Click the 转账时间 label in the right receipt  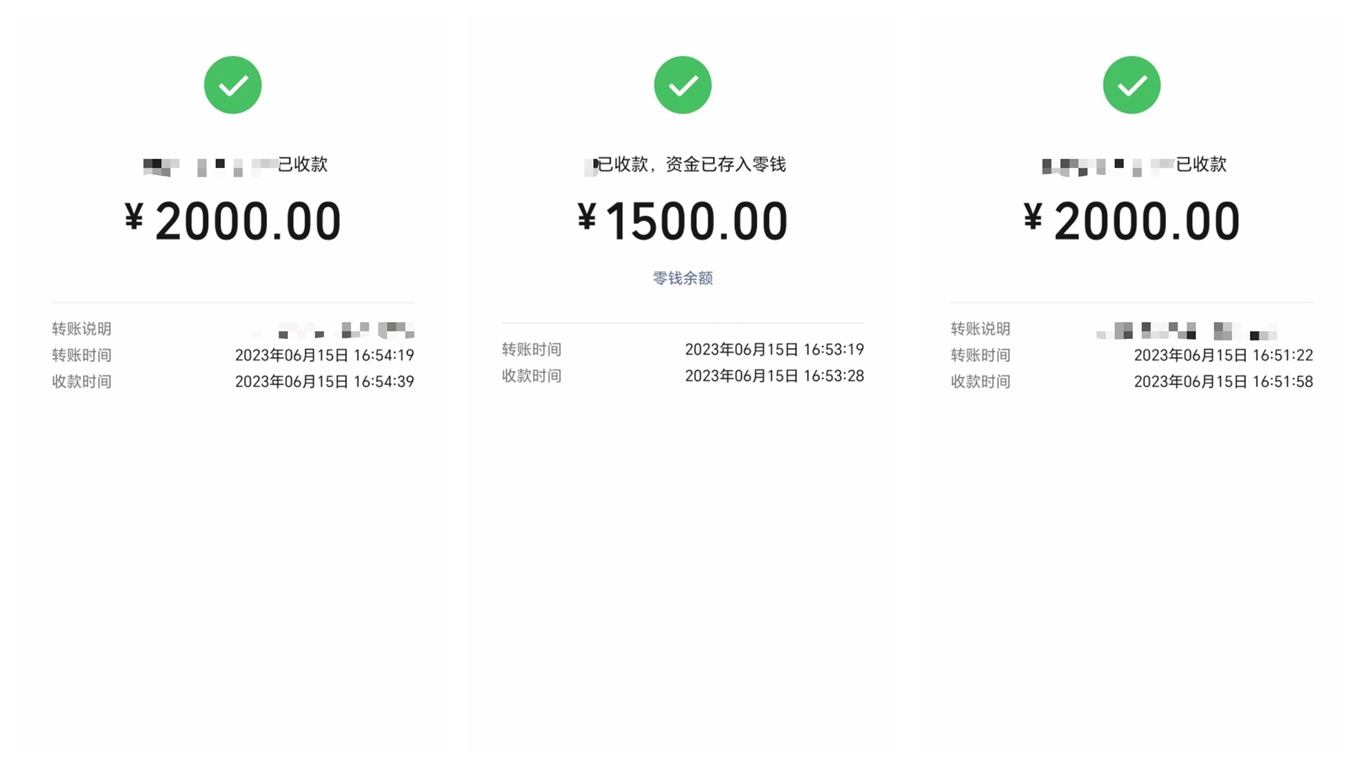[981, 355]
